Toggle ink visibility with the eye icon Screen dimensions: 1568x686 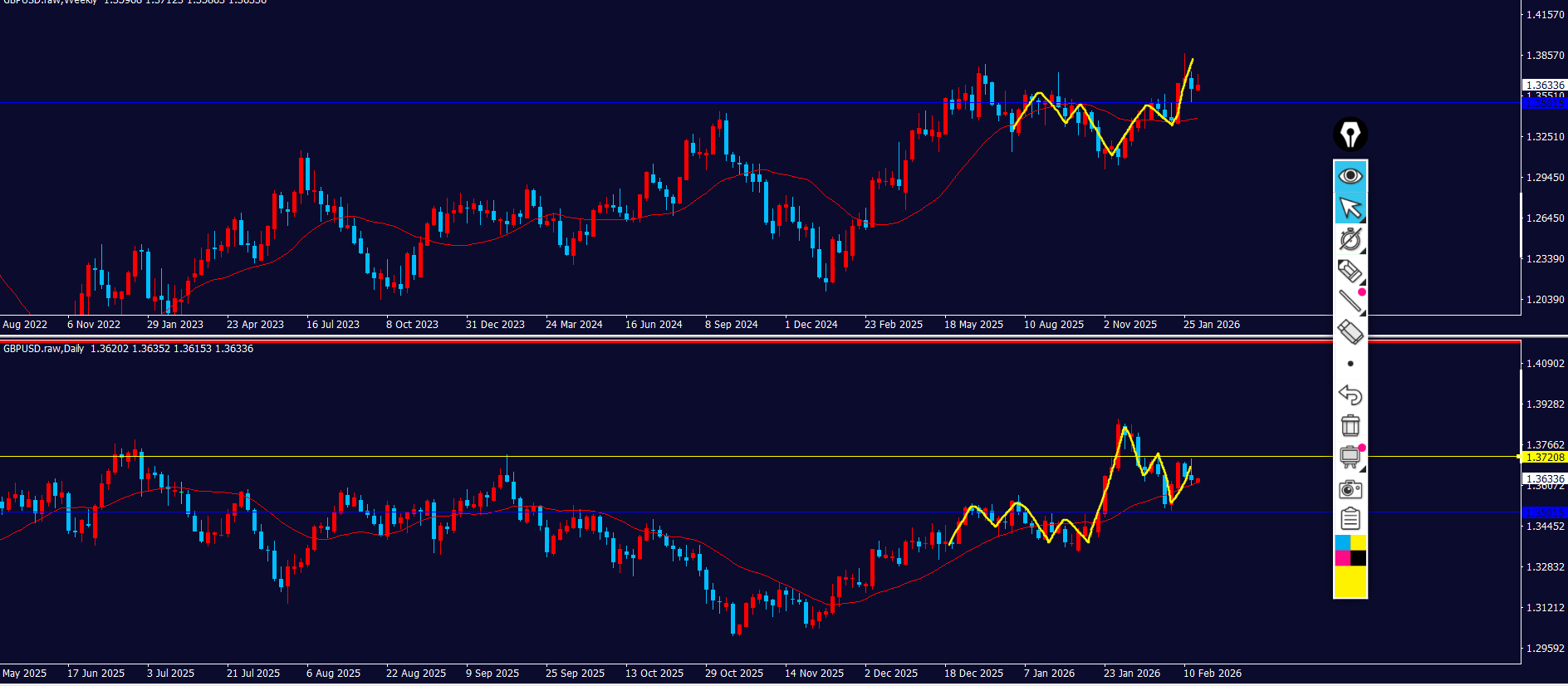(x=1350, y=176)
